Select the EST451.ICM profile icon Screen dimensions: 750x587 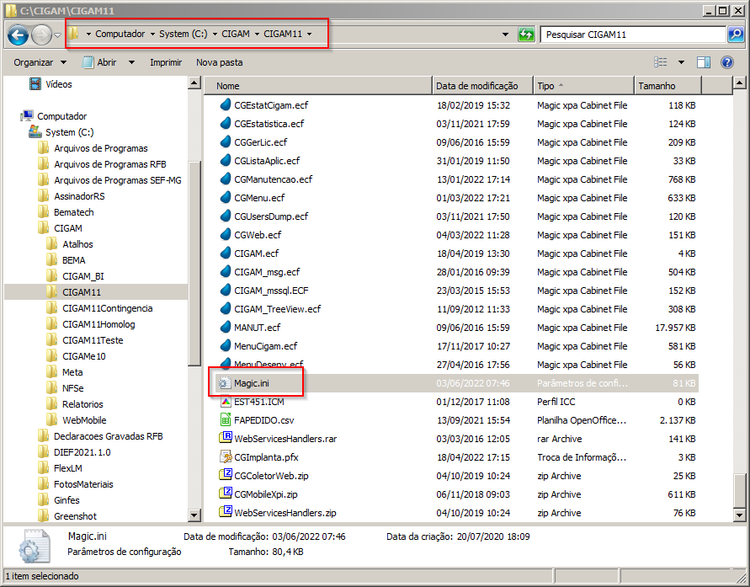[225, 402]
